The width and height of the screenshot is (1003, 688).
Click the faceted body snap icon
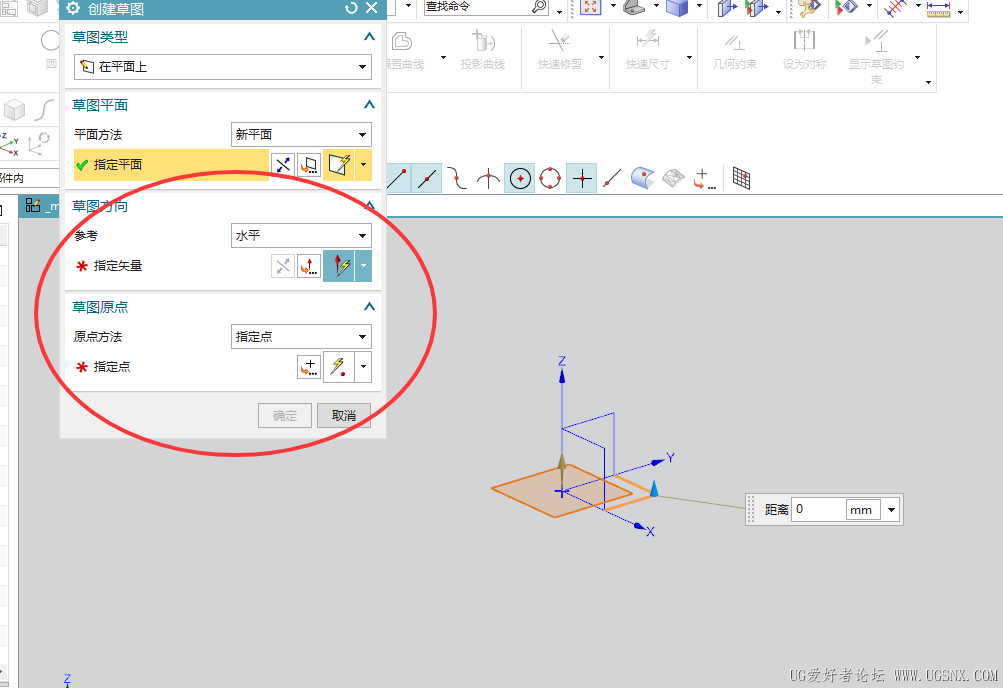click(673, 178)
